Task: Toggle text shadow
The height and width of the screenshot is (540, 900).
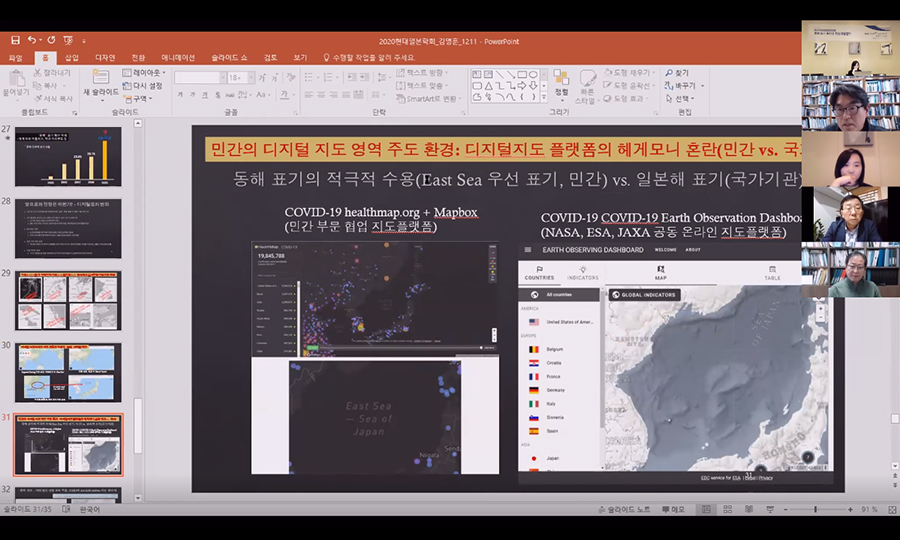Action: (218, 95)
